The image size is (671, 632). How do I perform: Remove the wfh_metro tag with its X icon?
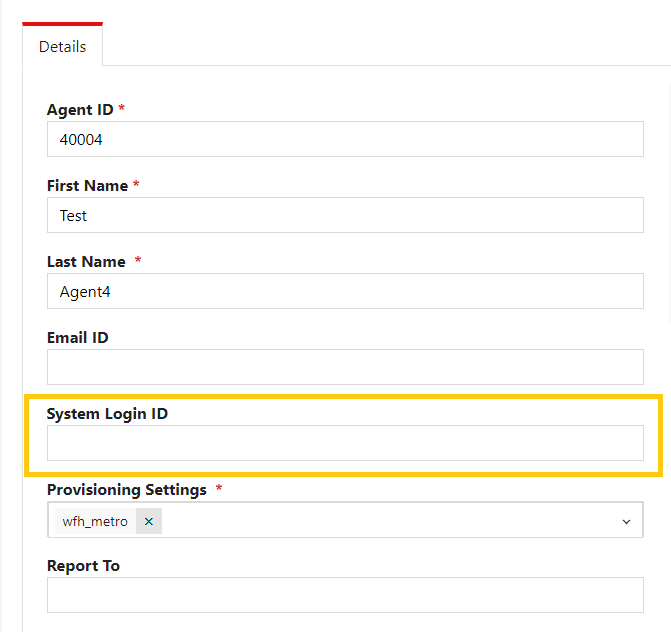coord(148,521)
